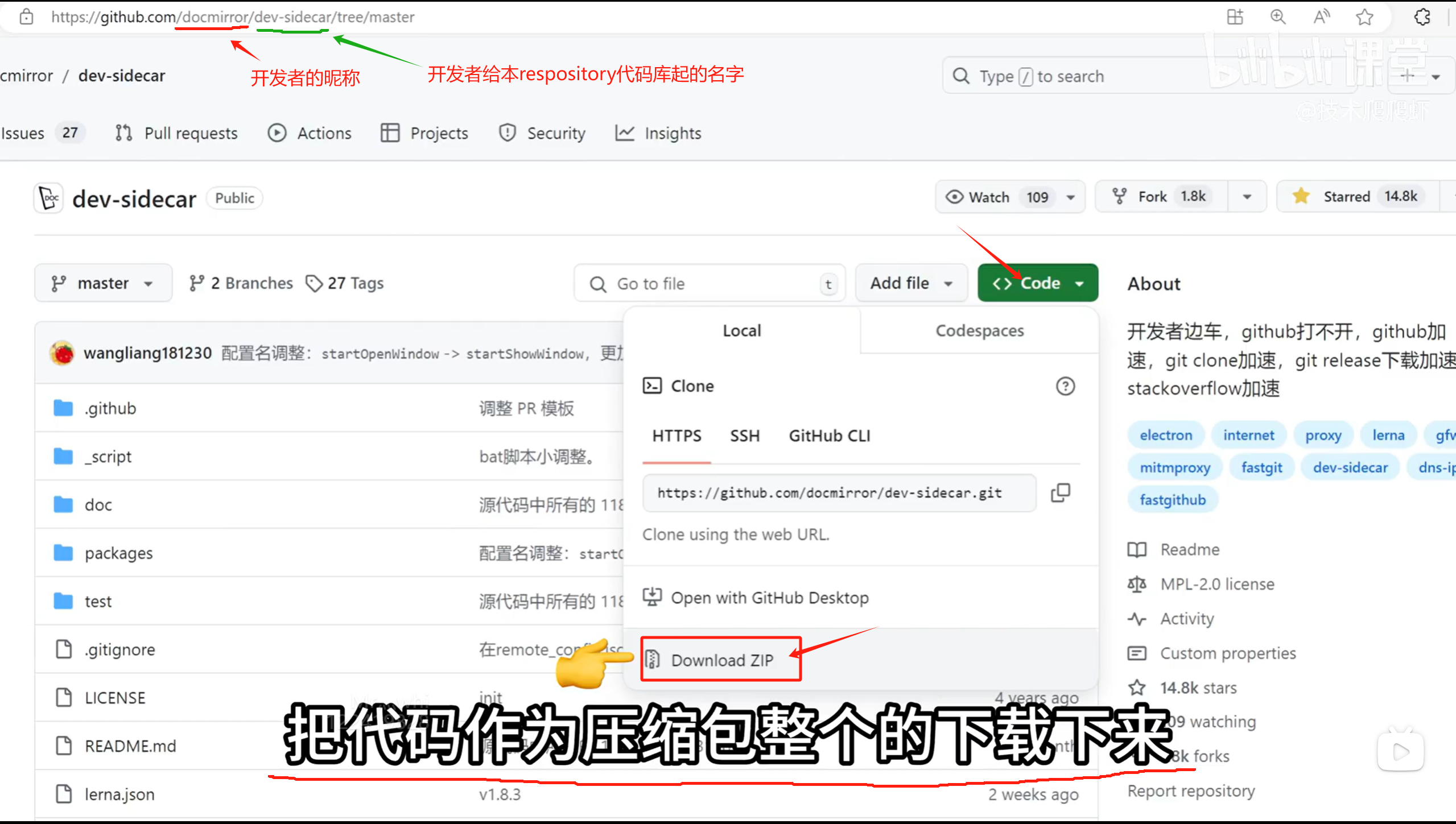
Task: Open the electron topic tag
Action: point(1165,435)
